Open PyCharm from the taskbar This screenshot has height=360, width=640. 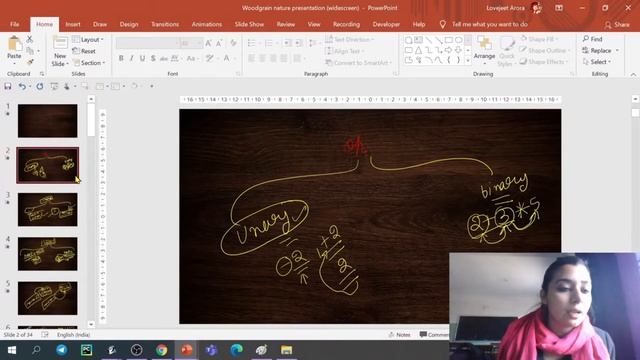[87, 350]
